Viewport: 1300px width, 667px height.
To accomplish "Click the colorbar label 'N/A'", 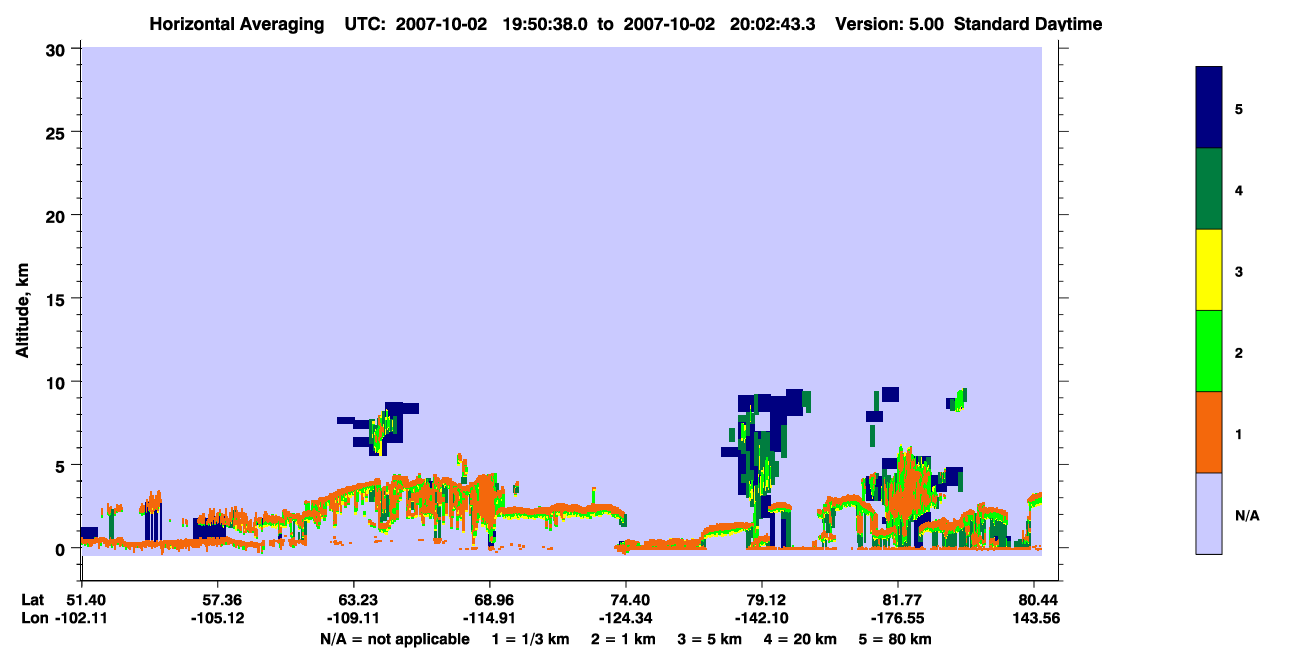I will (1247, 516).
